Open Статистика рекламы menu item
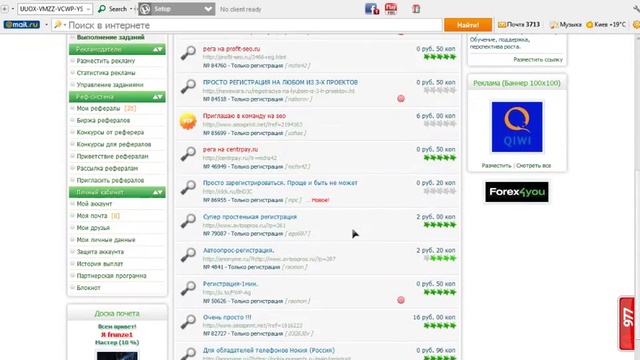The image size is (640, 360). pyautogui.click(x=106, y=73)
